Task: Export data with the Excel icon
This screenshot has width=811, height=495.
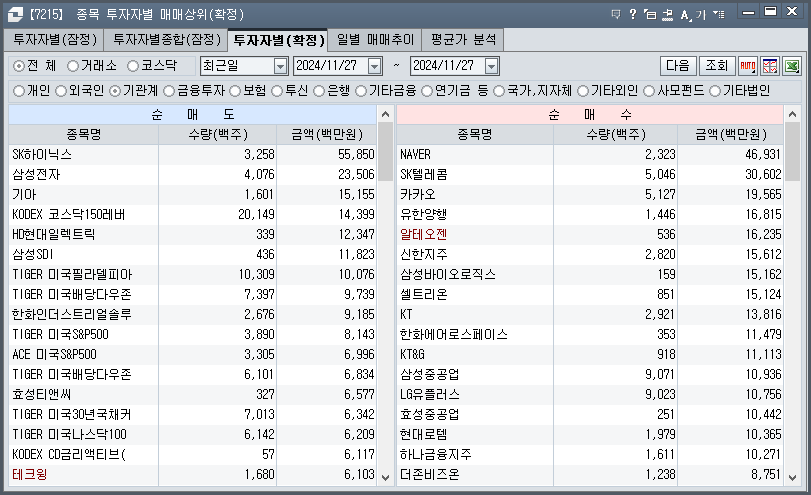Action: pyautogui.click(x=792, y=66)
